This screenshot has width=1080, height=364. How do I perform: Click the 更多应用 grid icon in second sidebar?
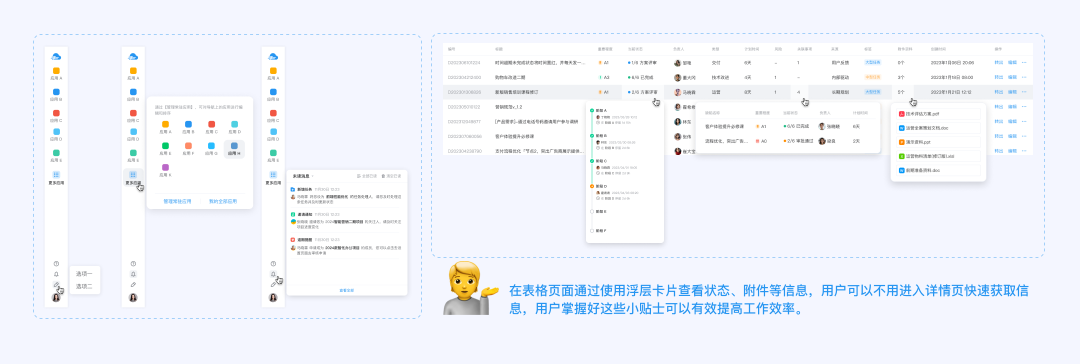[x=133, y=175]
